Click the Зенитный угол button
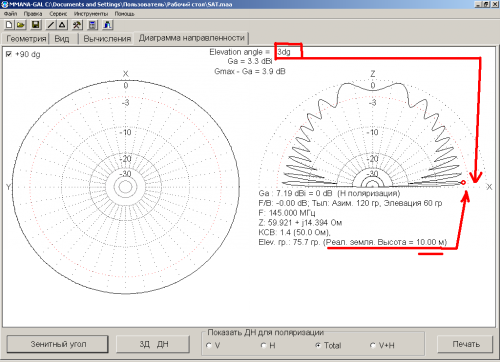The image size is (500, 362). tap(58, 344)
